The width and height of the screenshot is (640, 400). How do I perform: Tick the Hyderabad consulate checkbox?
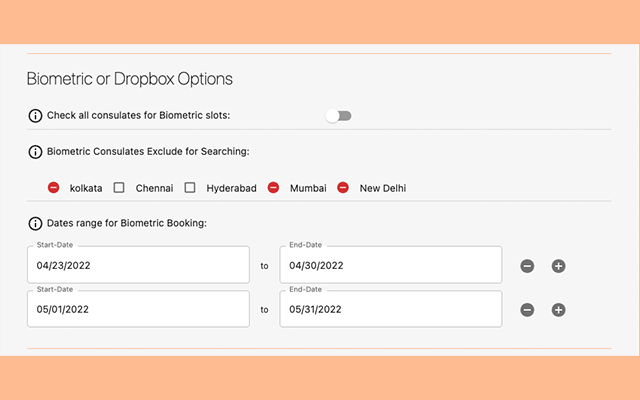(x=190, y=188)
